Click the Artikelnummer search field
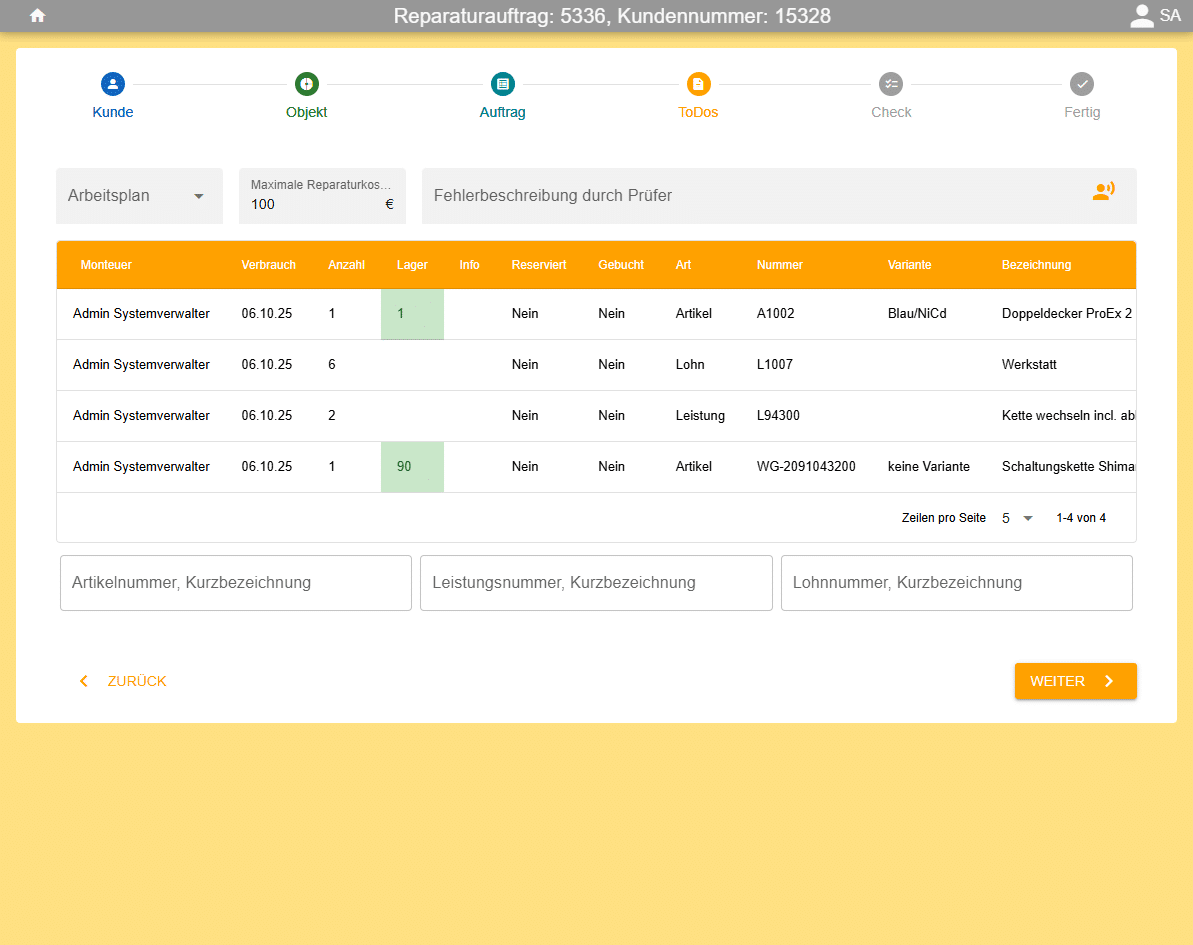This screenshot has height=945, width=1193. 236,583
